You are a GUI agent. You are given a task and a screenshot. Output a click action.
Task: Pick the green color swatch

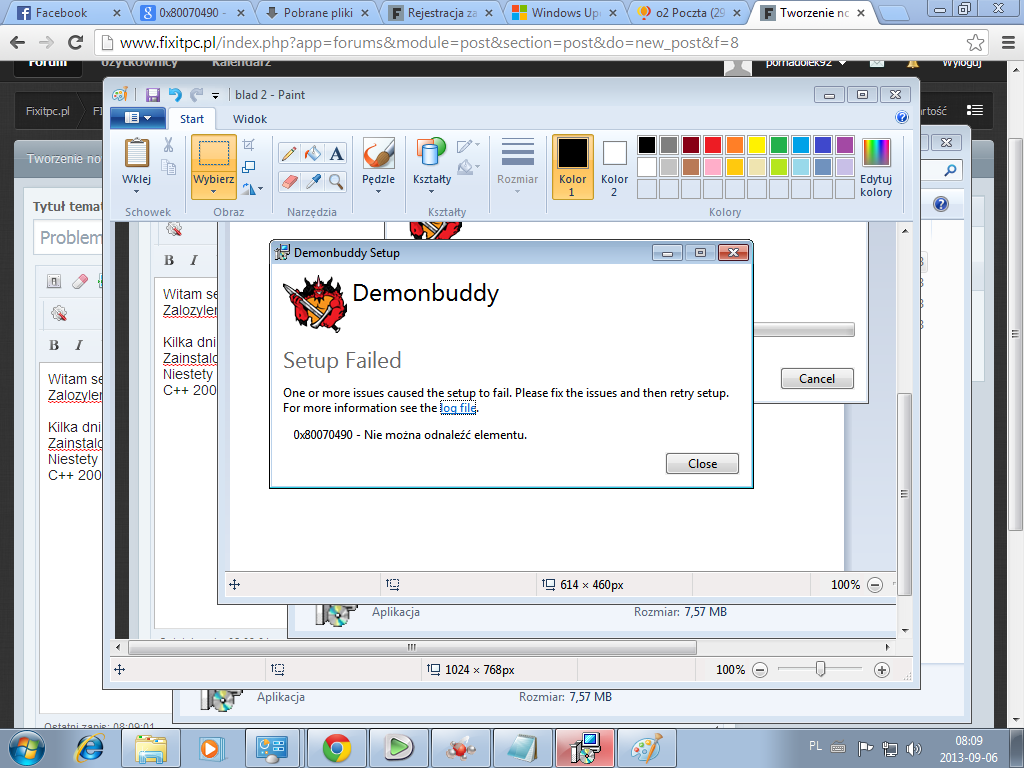click(x=778, y=144)
